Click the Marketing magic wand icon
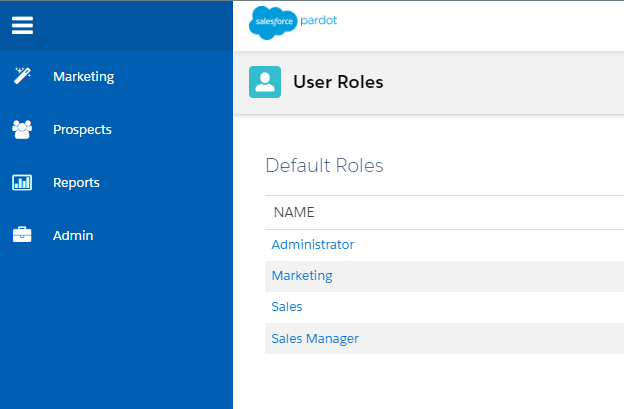 coord(22,76)
